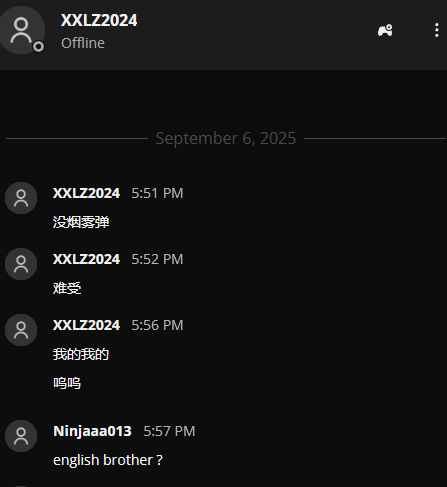This screenshot has height=487, width=447.
Task: Click the XXLZ2024 name at 5:51 PM
Action: tap(86, 193)
